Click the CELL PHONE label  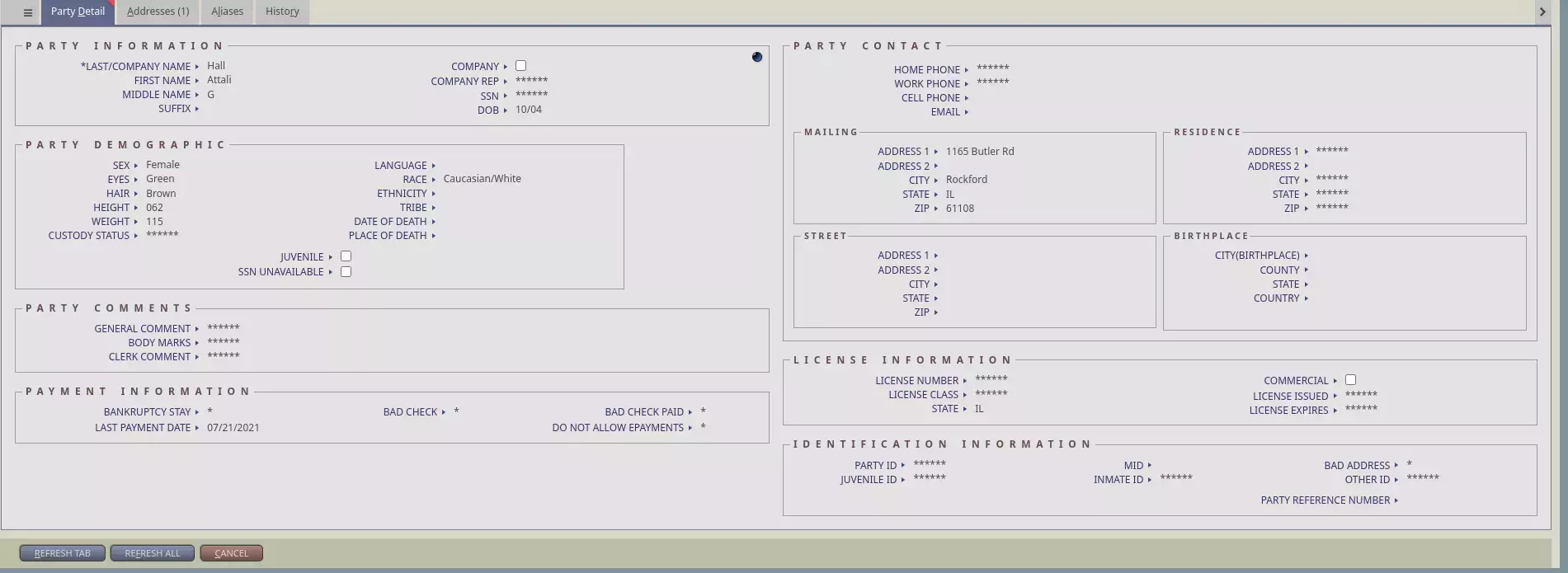pos(930,98)
